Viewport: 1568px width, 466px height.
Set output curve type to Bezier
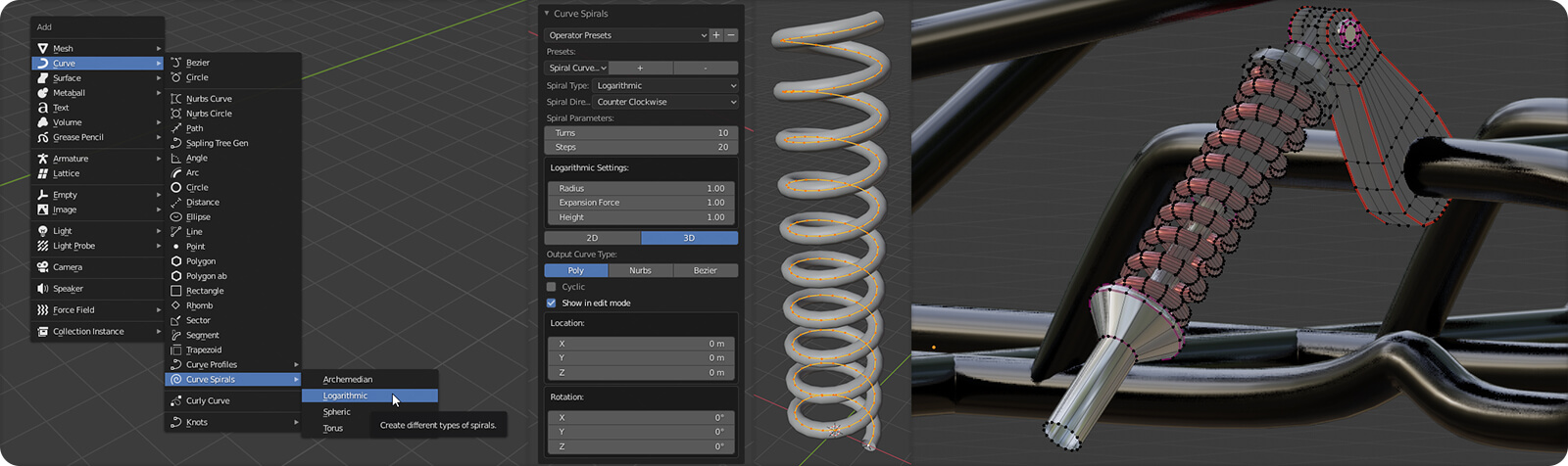(x=705, y=270)
